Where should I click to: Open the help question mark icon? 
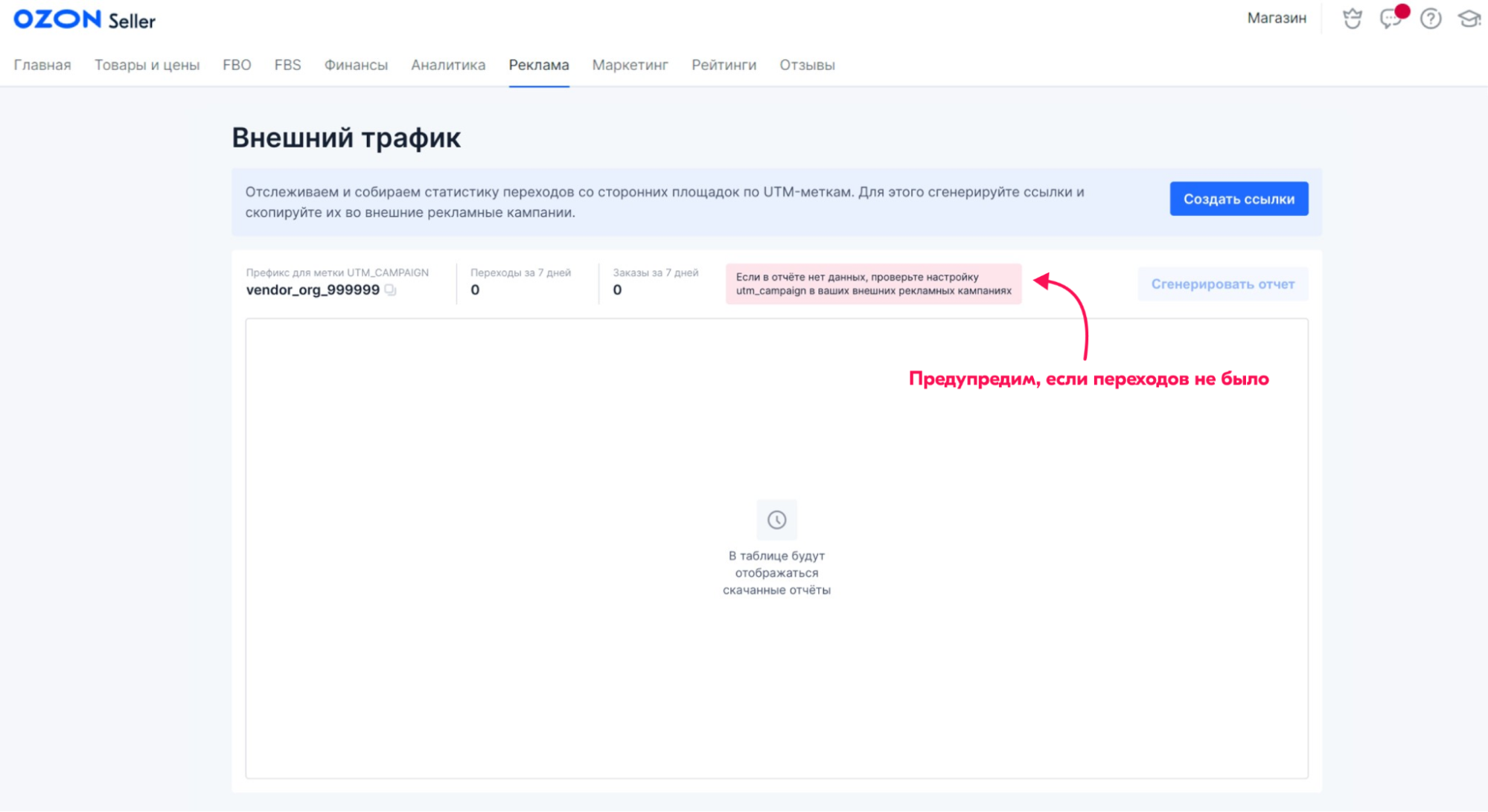[1430, 19]
